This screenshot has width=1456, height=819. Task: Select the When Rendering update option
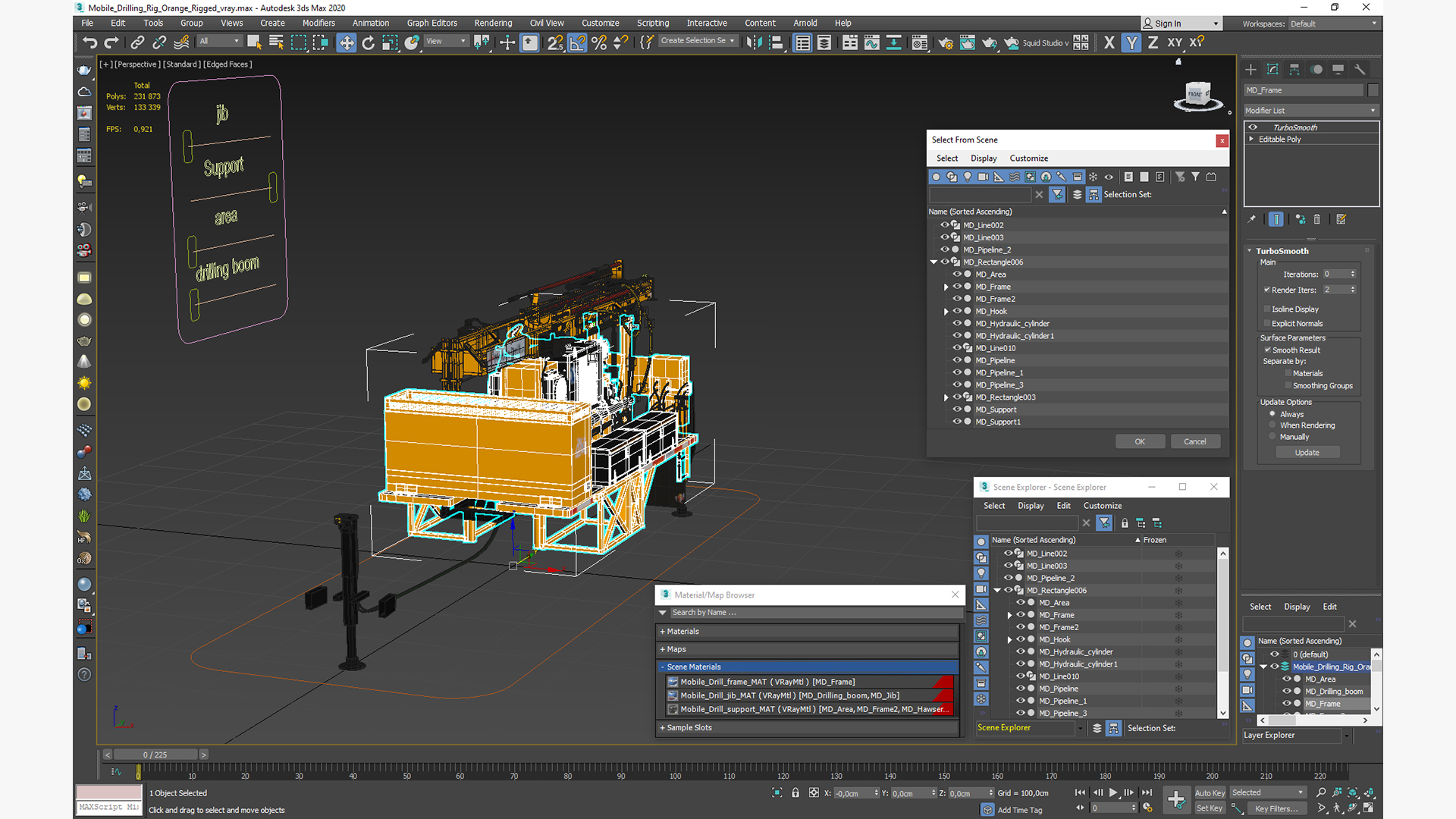tap(1272, 425)
